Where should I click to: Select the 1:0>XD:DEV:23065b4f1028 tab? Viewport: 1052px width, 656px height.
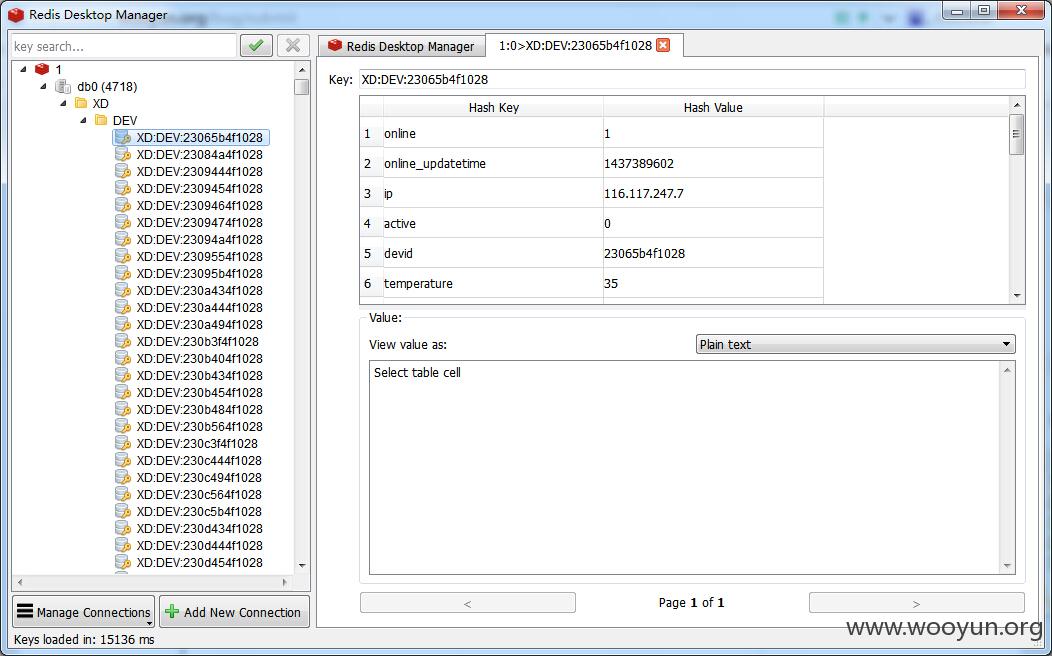[583, 45]
